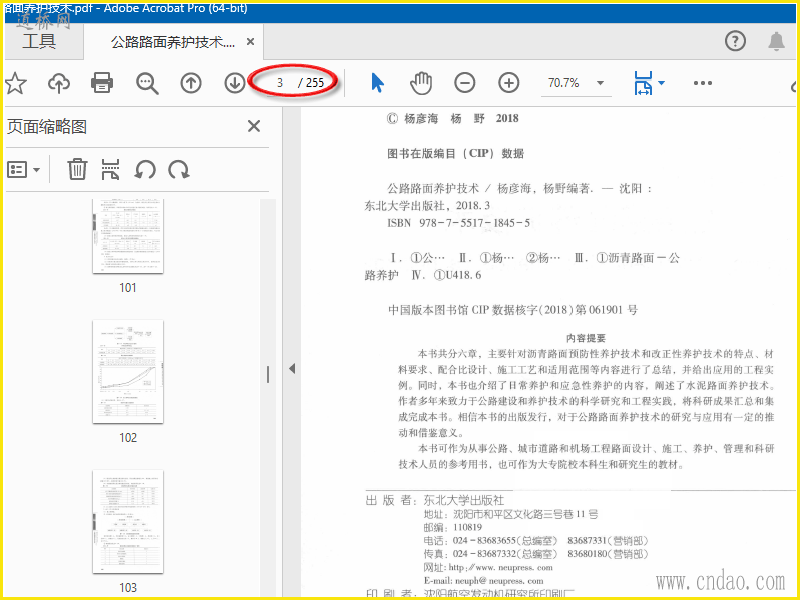Click the ISBN 978-7-5517-1845-5 text
The height and width of the screenshot is (600, 800).
pos(458,223)
